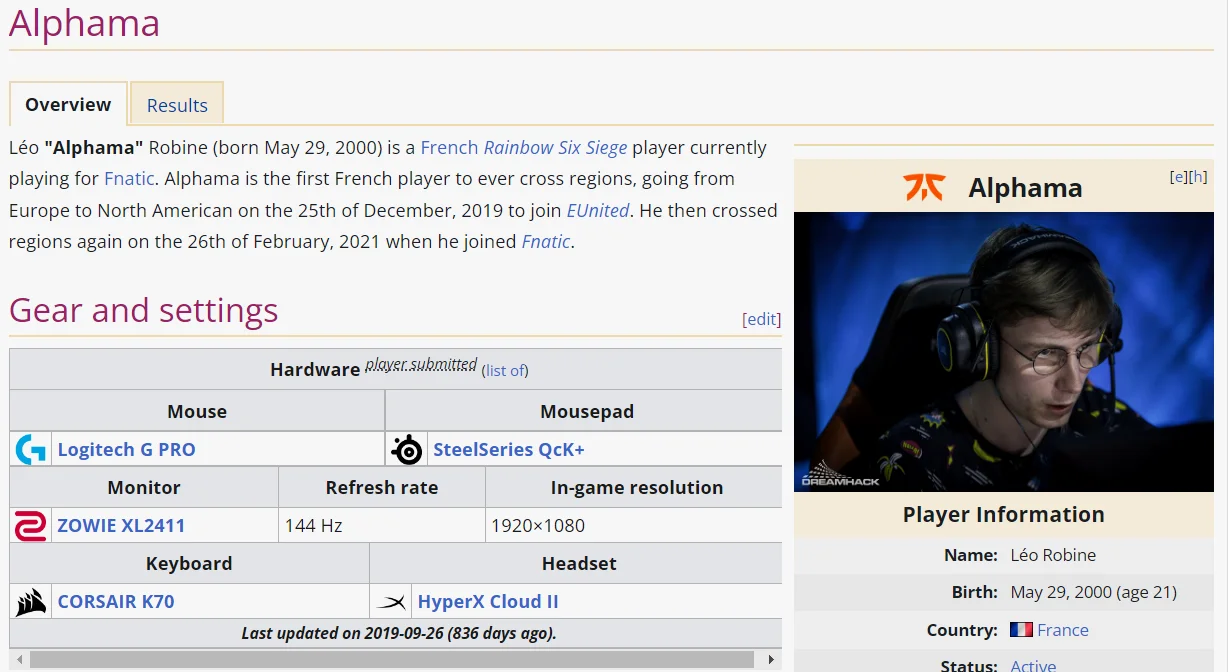
Task: Open the Results tab
Action: tap(177, 105)
